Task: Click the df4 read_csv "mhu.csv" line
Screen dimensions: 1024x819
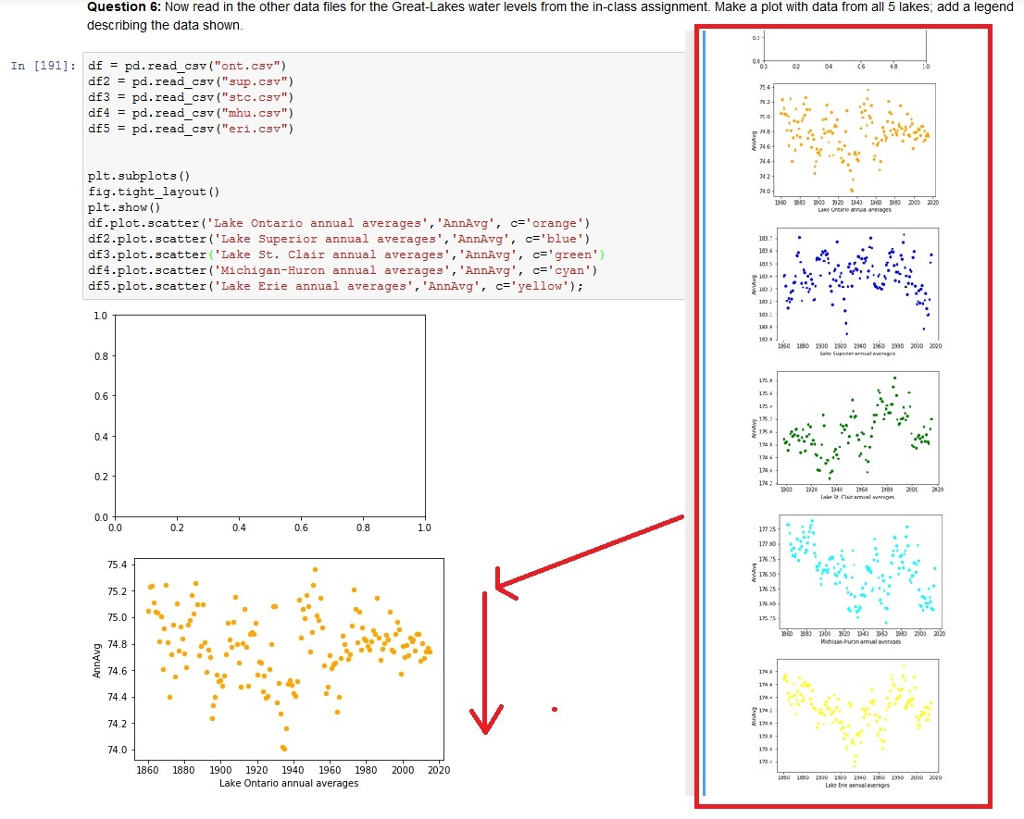Action: (x=191, y=114)
